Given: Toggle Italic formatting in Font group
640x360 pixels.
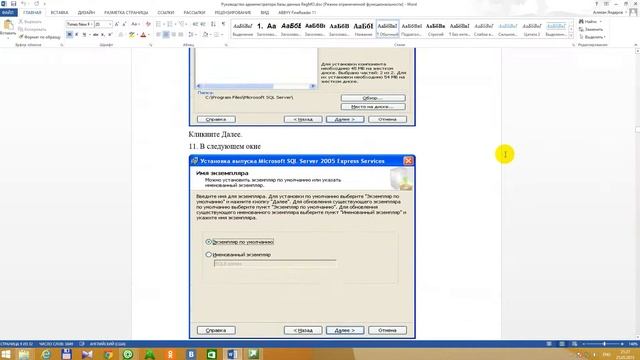Looking at the screenshot, I should click(x=76, y=35).
